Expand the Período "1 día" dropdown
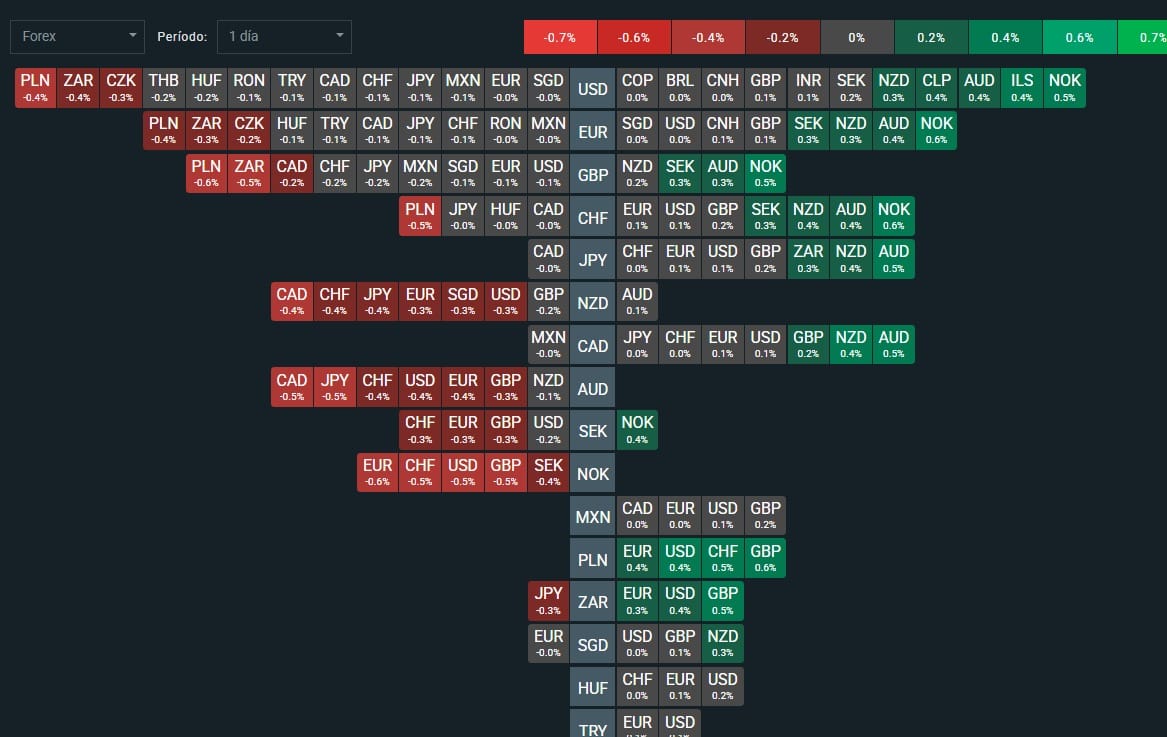 click(x=284, y=36)
